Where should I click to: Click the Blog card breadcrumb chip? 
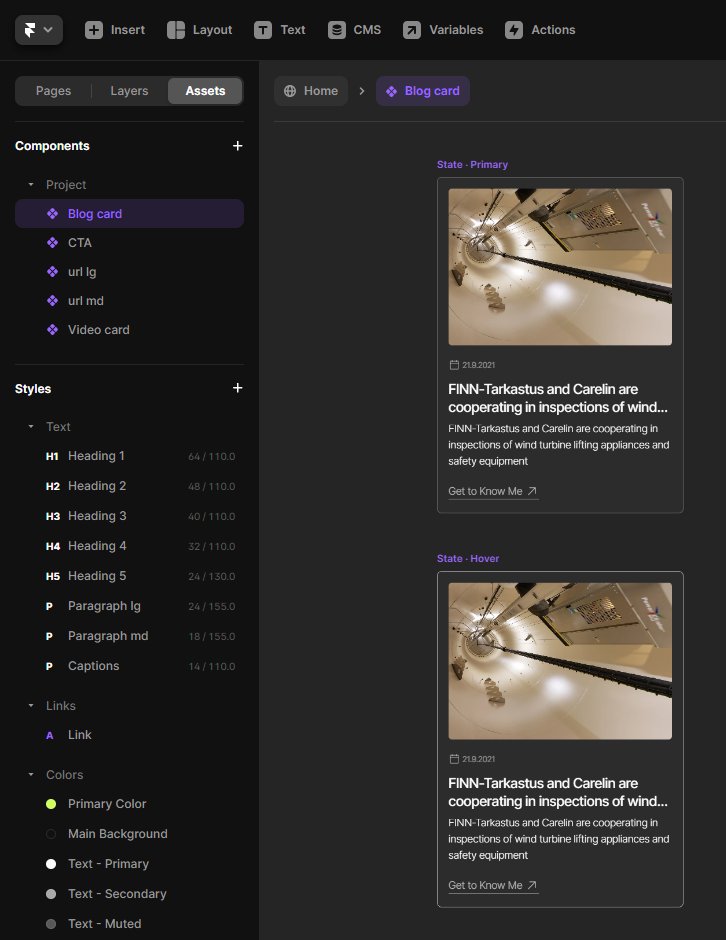(x=423, y=91)
